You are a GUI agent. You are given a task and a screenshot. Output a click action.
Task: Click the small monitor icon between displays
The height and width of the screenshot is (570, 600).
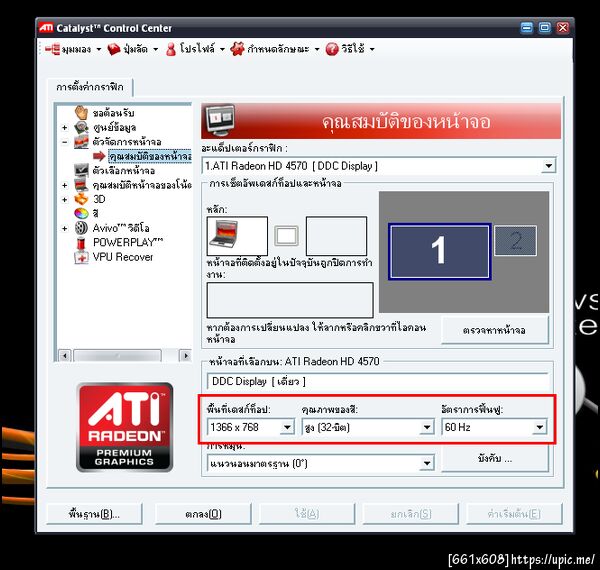287,235
